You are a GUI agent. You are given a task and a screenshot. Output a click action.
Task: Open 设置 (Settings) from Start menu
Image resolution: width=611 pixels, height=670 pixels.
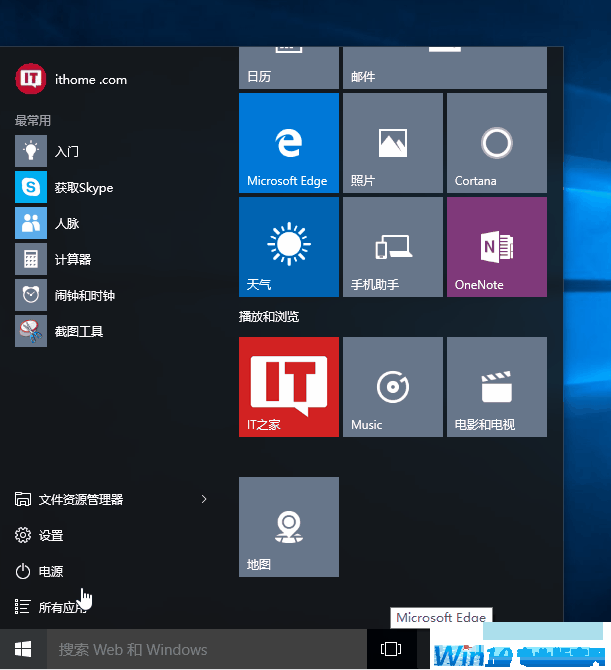click(x=50, y=535)
